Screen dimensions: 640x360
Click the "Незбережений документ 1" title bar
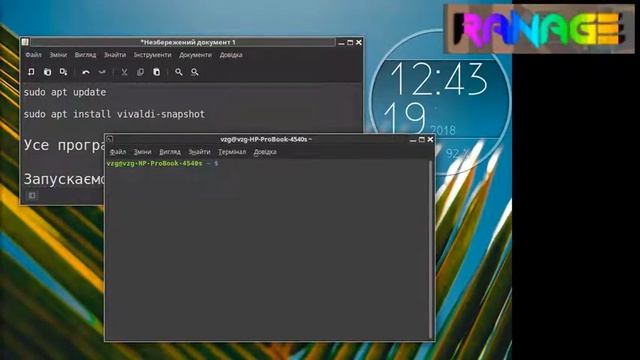pyautogui.click(x=183, y=42)
